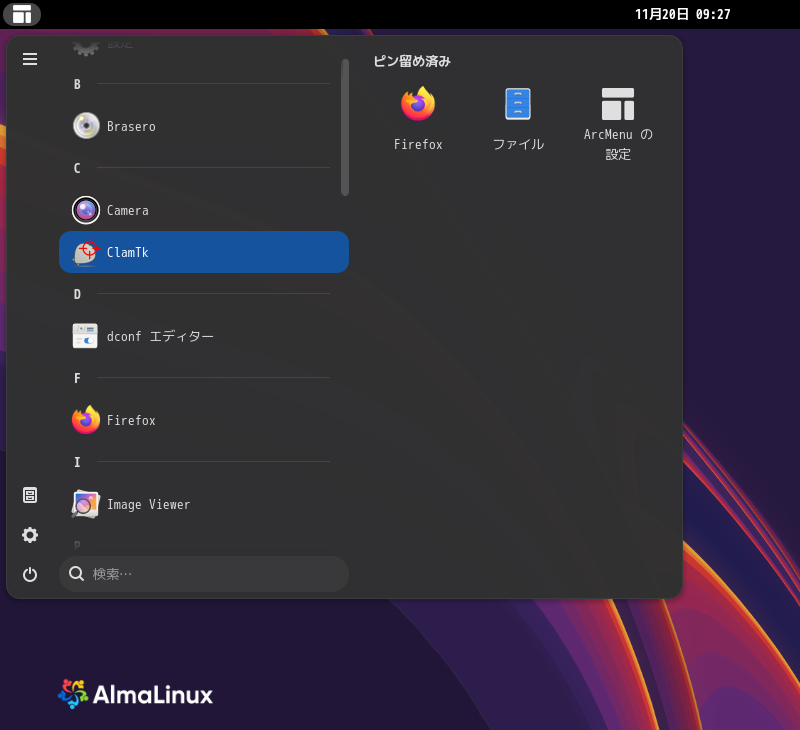The image size is (800, 730).
Task: Open pinned Firefox shortcut
Action: [418, 120]
